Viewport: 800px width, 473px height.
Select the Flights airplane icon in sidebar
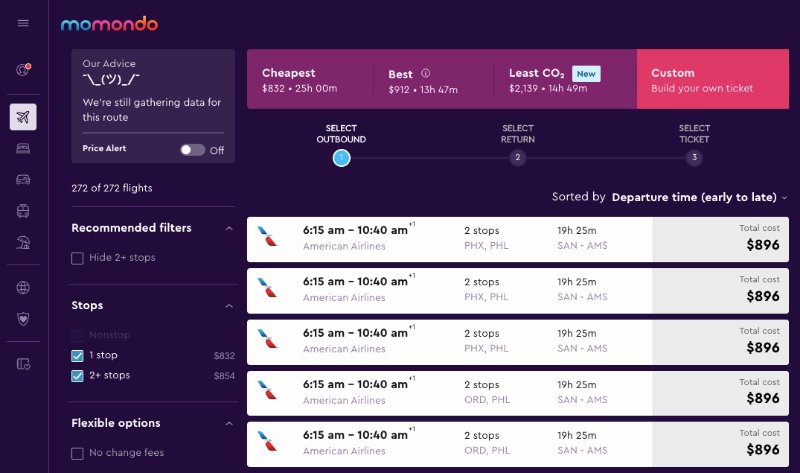tap(23, 117)
